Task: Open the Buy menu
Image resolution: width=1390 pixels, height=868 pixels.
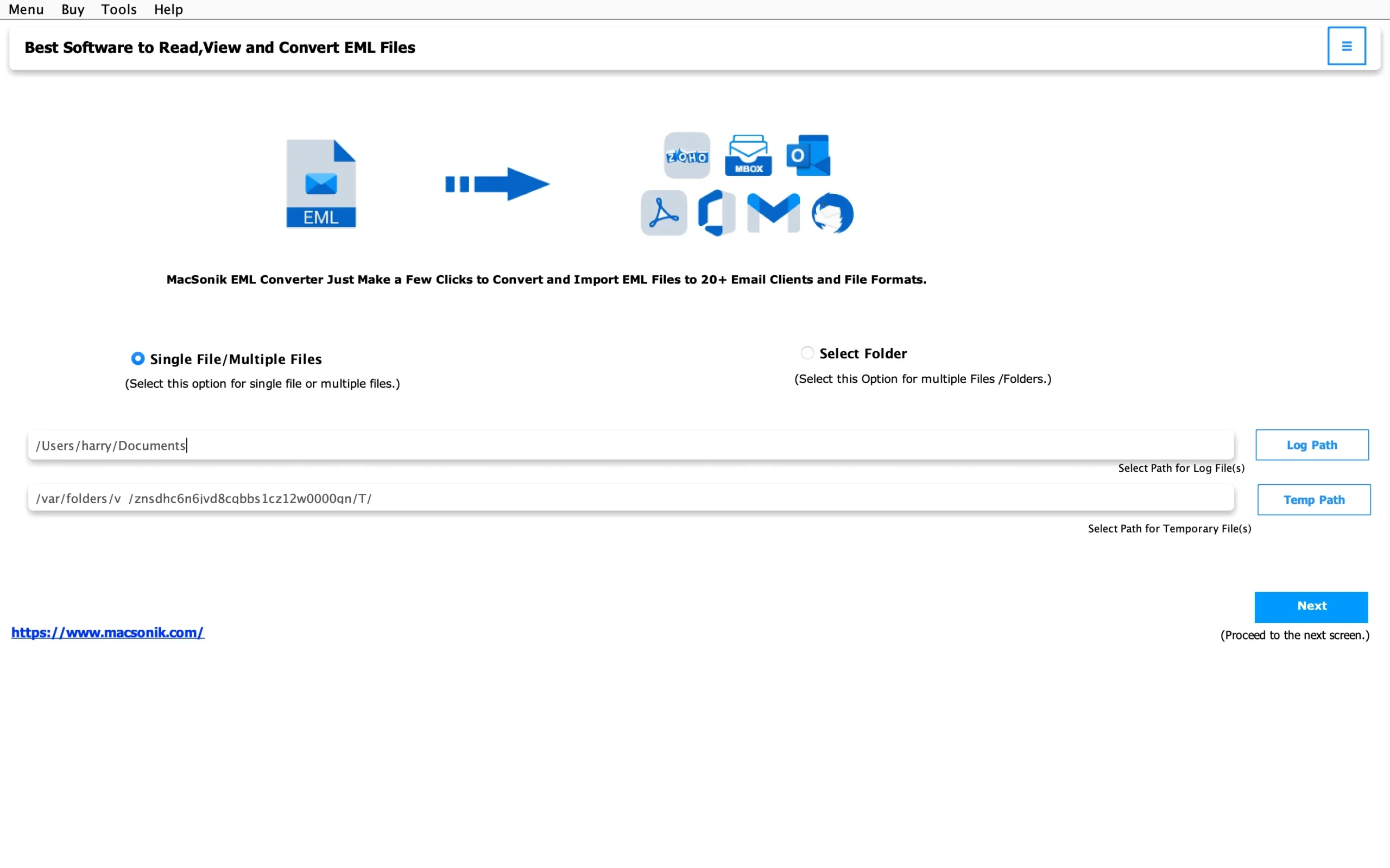Action: coord(73,9)
